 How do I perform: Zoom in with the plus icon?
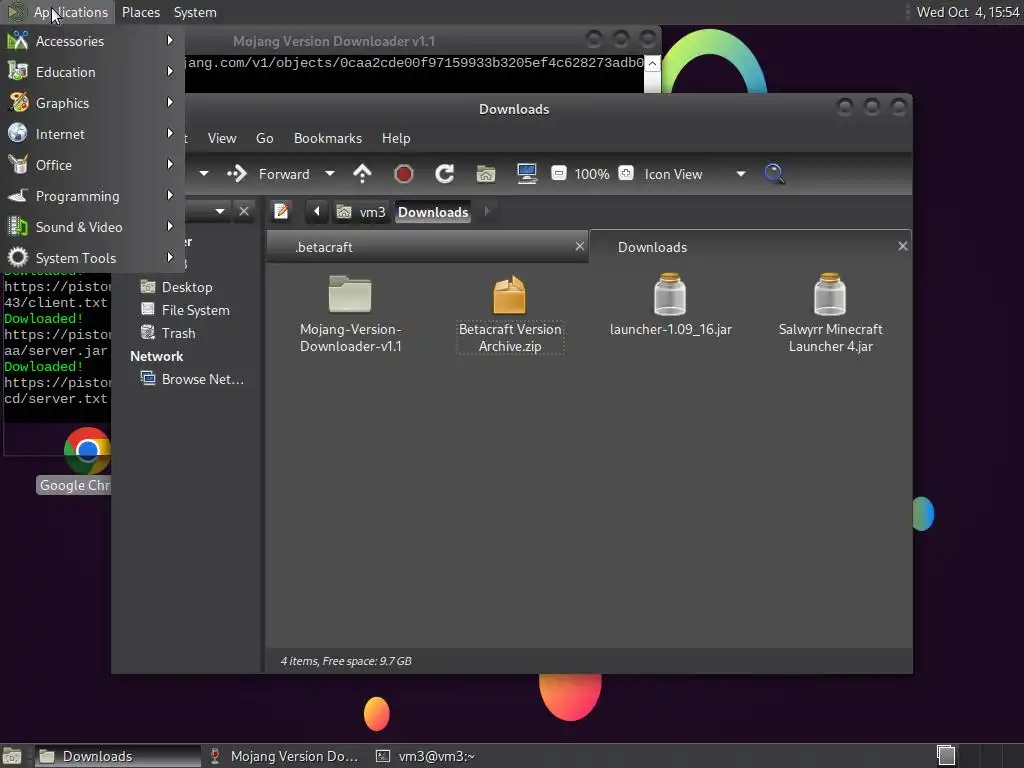(626, 173)
